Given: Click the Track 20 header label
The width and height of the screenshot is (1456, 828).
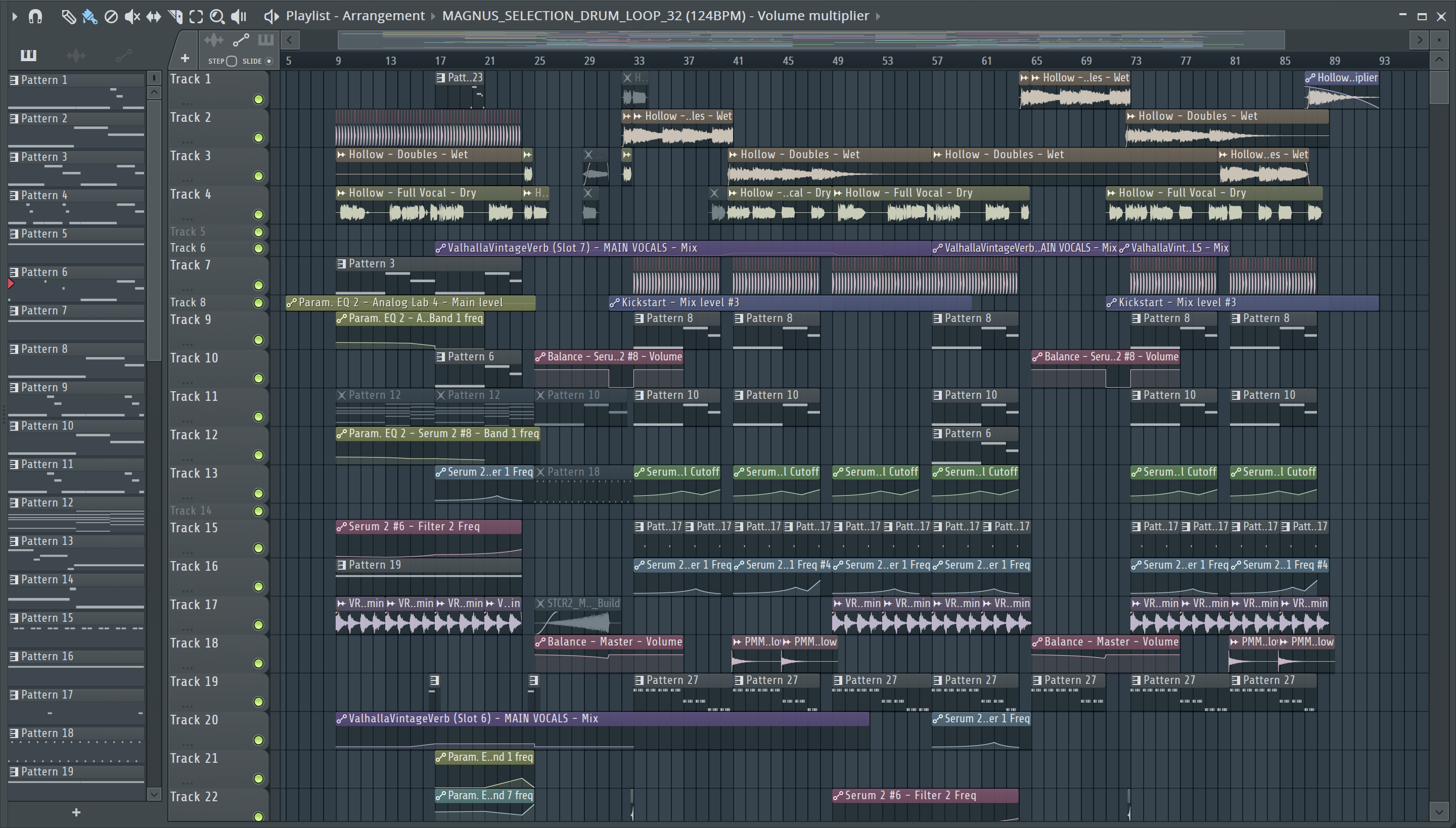Looking at the screenshot, I should (x=194, y=720).
